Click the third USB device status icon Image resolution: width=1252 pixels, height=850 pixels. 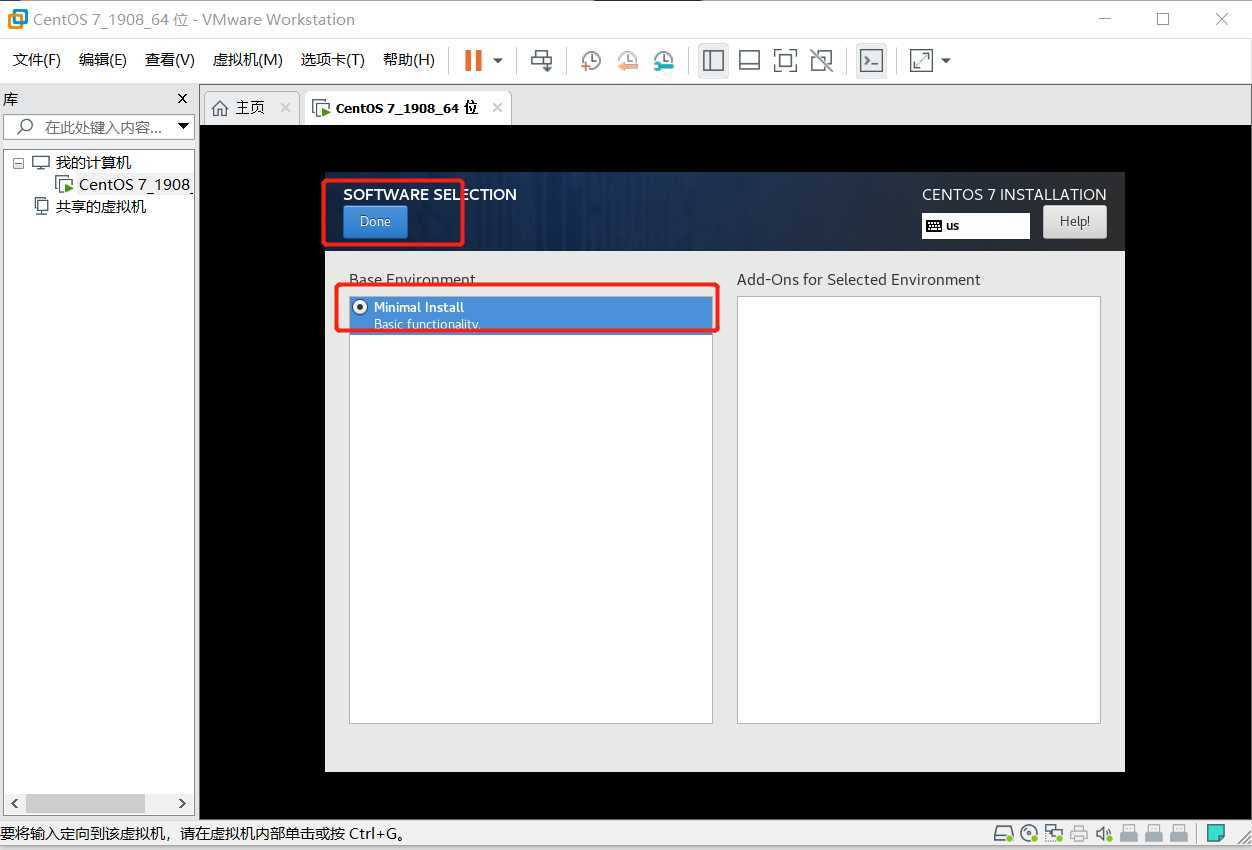coord(1179,833)
